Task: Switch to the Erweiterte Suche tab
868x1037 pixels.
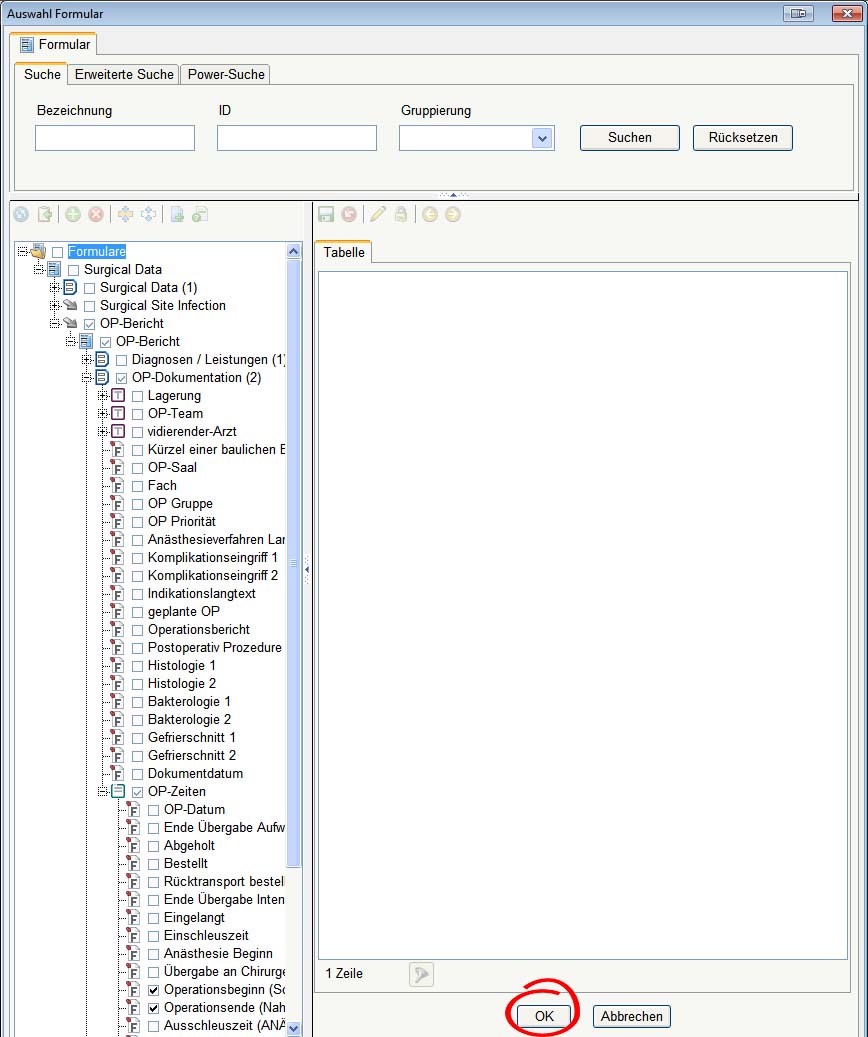Action: 124,75
